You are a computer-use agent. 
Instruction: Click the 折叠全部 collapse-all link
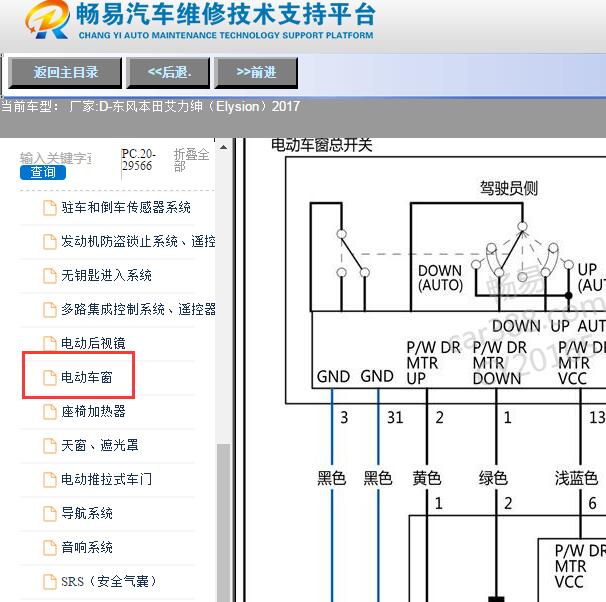coord(191,160)
